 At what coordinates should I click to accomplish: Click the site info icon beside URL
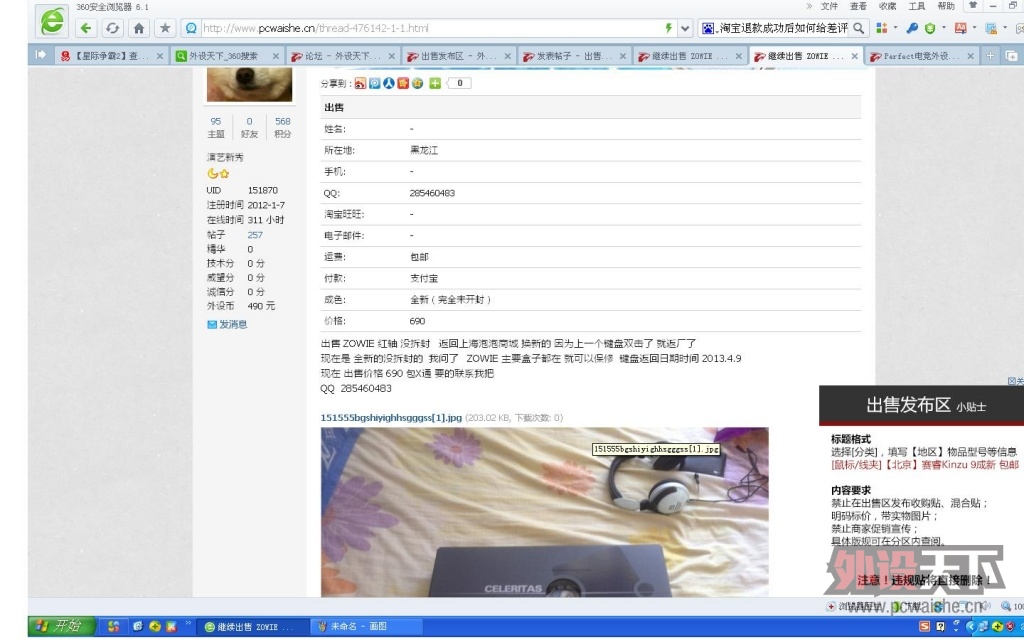pos(191,28)
